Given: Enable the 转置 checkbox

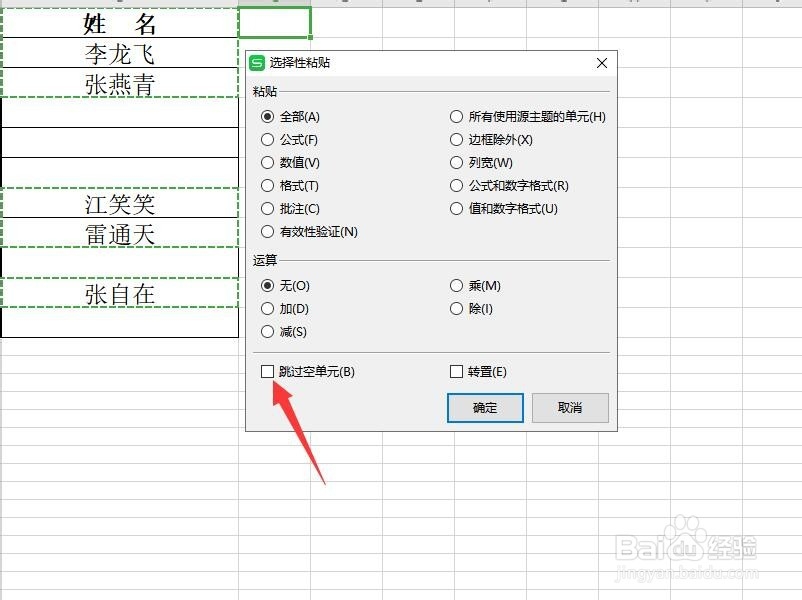Looking at the screenshot, I should coord(457,371).
